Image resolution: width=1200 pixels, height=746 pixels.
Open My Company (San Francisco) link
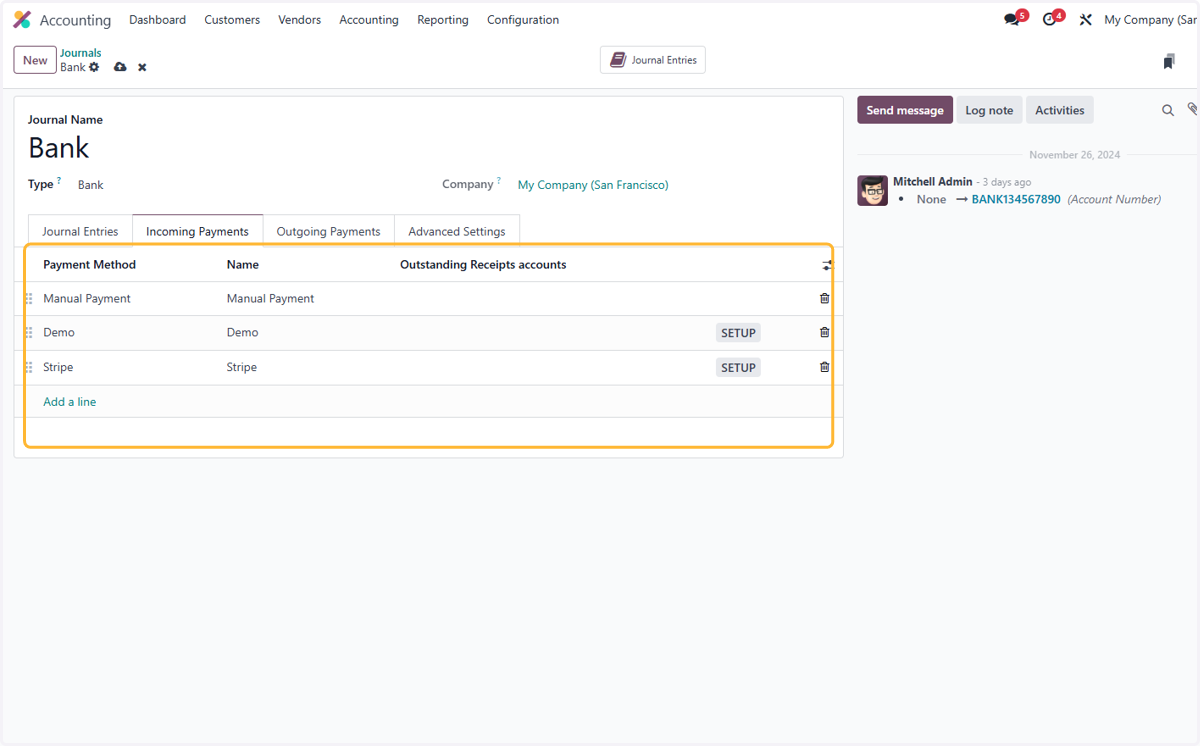(x=593, y=185)
